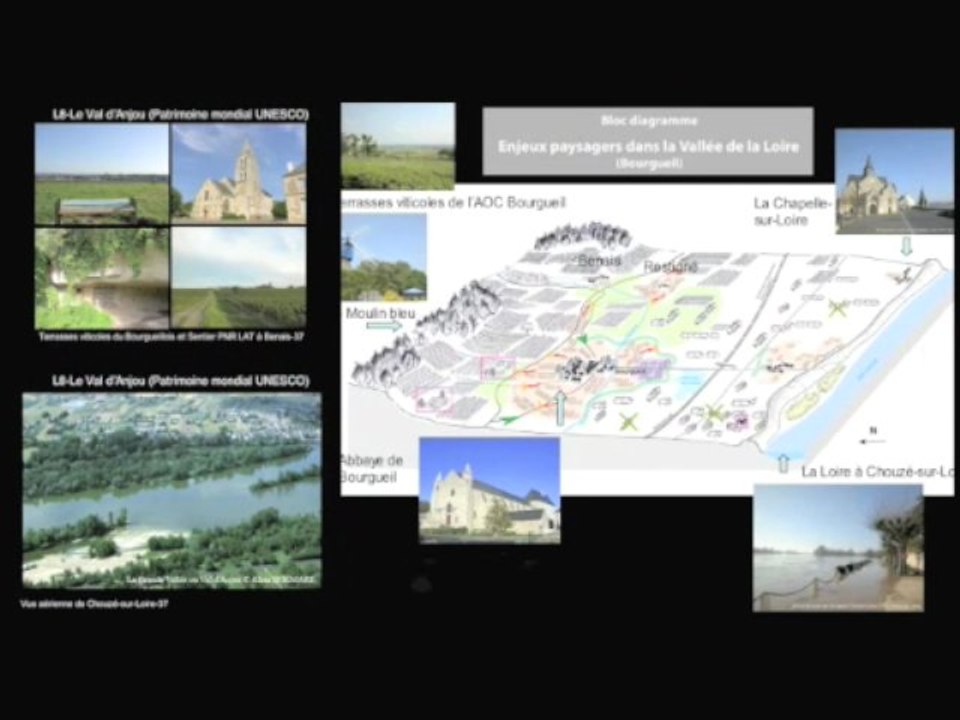Open the Moulin bleu windmill photo
The image size is (960, 720).
click(x=384, y=257)
